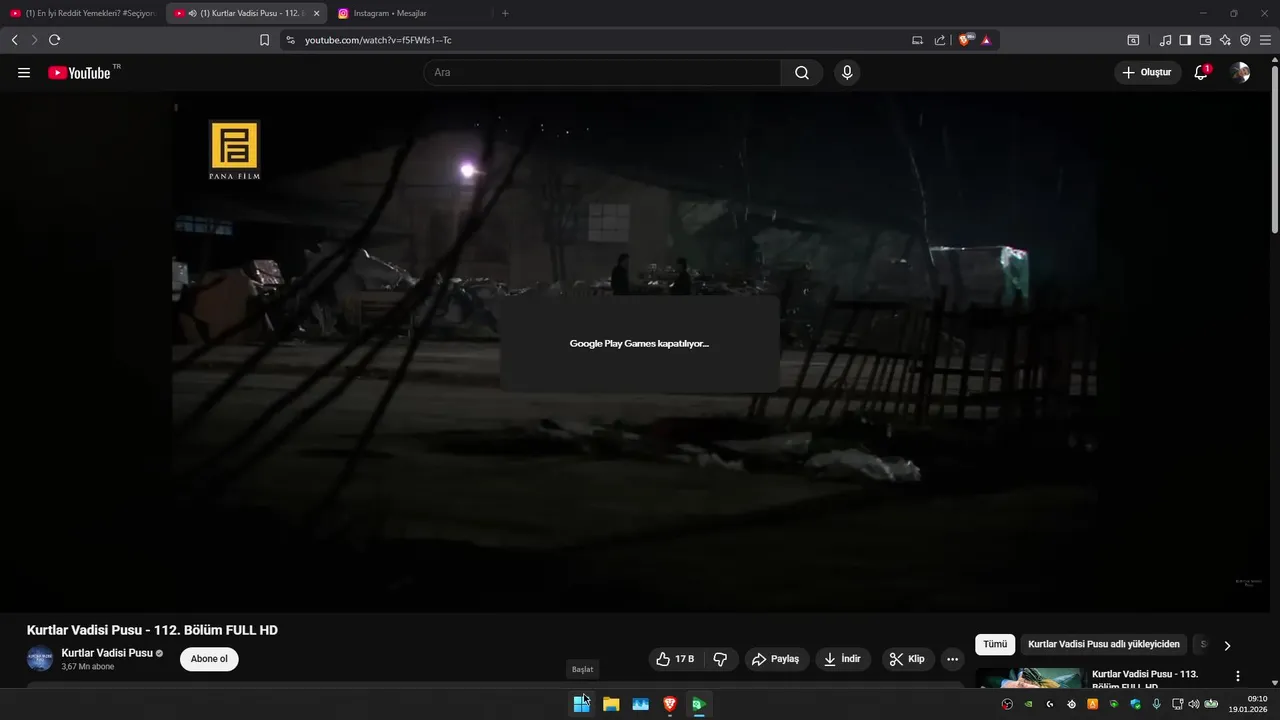1280x720 pixels.
Task: Open Brave Rewards triangle icon
Action: pyautogui.click(x=986, y=40)
